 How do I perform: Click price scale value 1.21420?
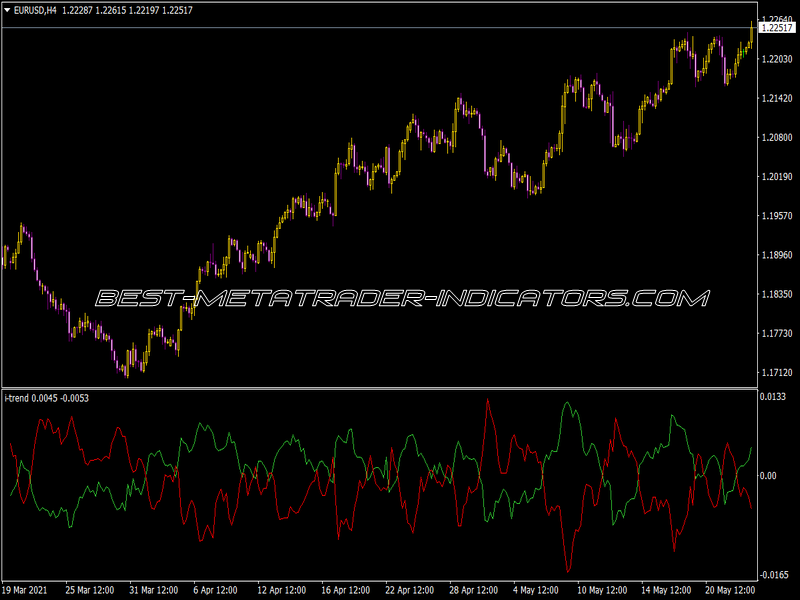[x=777, y=98]
